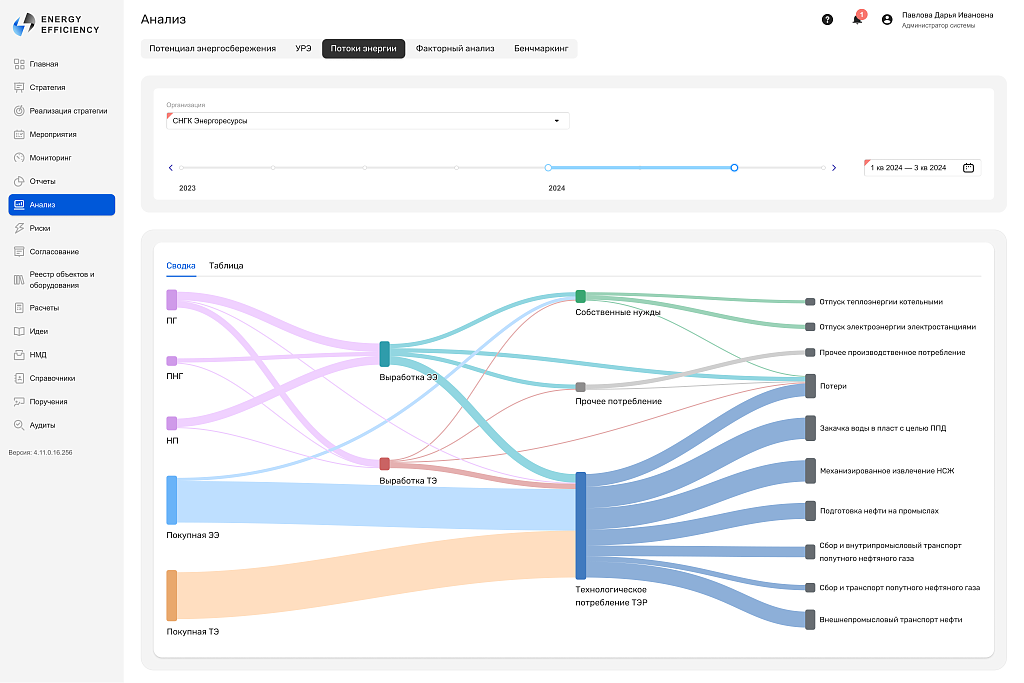Click the Потери node
Viewport: 1024px width, 683px height.
(810, 386)
